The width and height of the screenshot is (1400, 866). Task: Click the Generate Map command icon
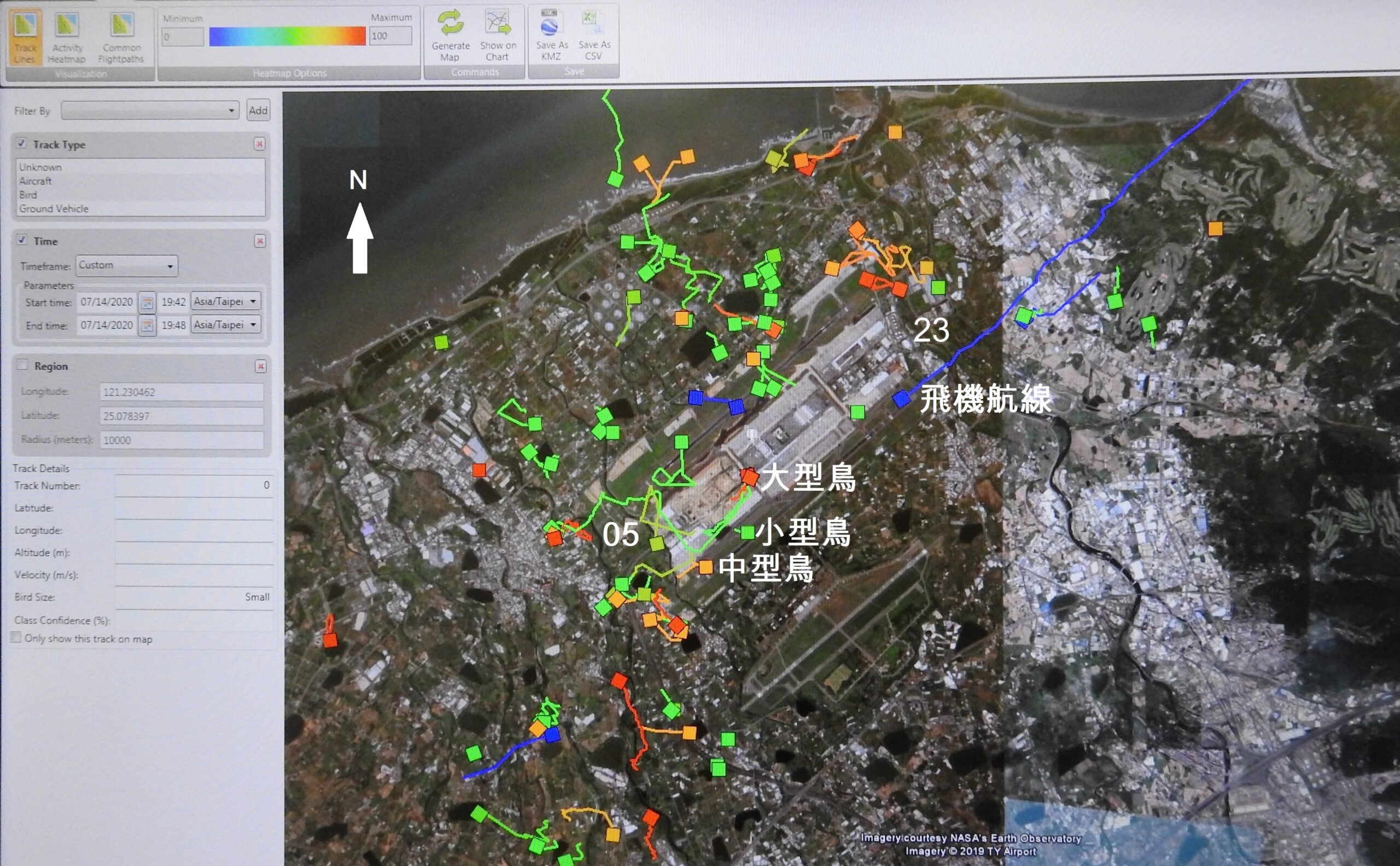tap(451, 24)
